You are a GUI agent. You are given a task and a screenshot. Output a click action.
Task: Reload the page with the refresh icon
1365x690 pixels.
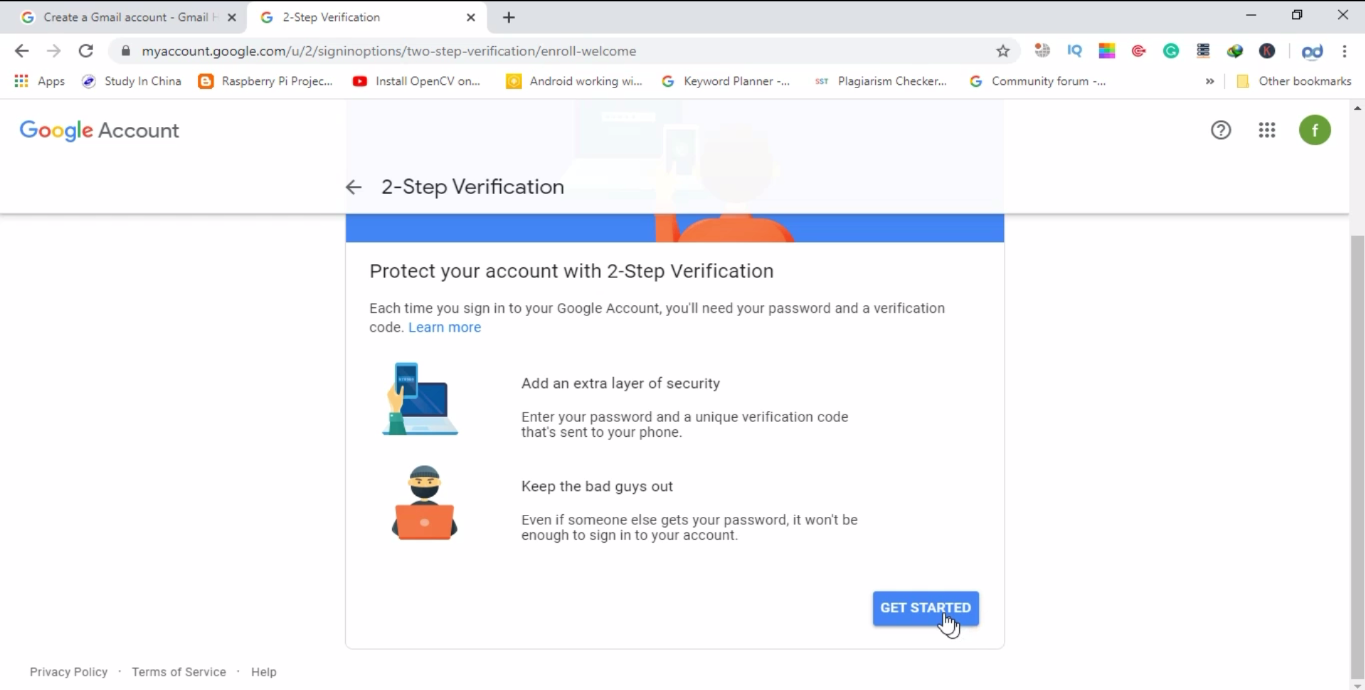coord(86,51)
